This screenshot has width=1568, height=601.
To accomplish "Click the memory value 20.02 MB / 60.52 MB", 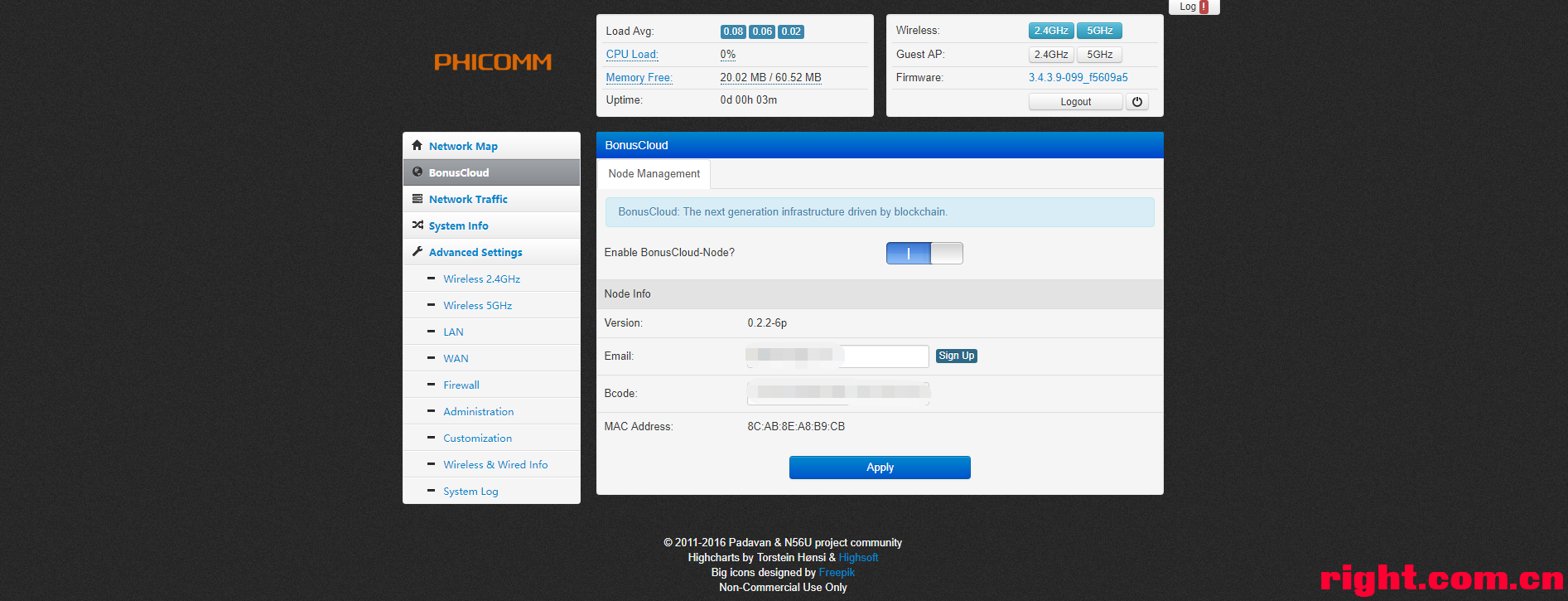I will pyautogui.click(x=770, y=78).
